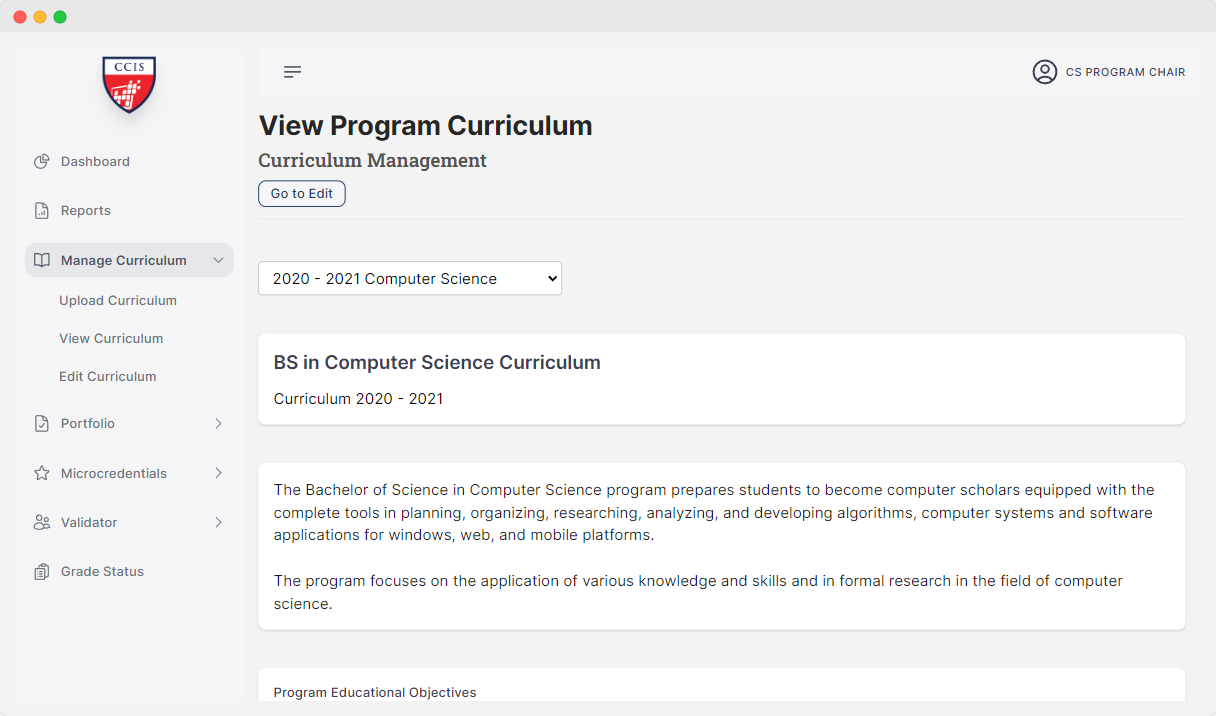Image resolution: width=1216 pixels, height=716 pixels.
Task: Click the Dashboard pie chart icon
Action: (x=41, y=161)
